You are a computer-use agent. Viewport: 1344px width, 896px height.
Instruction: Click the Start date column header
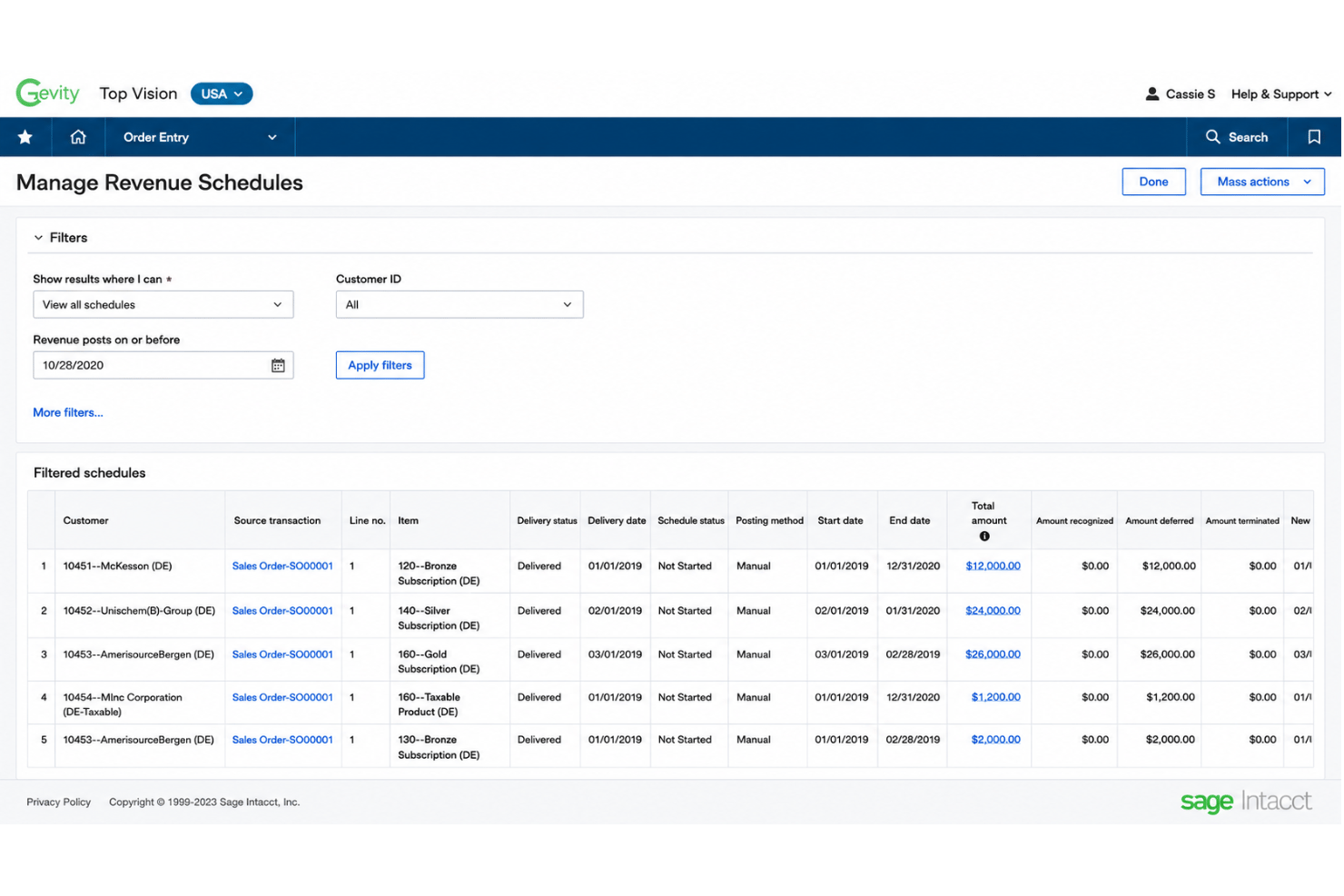[842, 522]
